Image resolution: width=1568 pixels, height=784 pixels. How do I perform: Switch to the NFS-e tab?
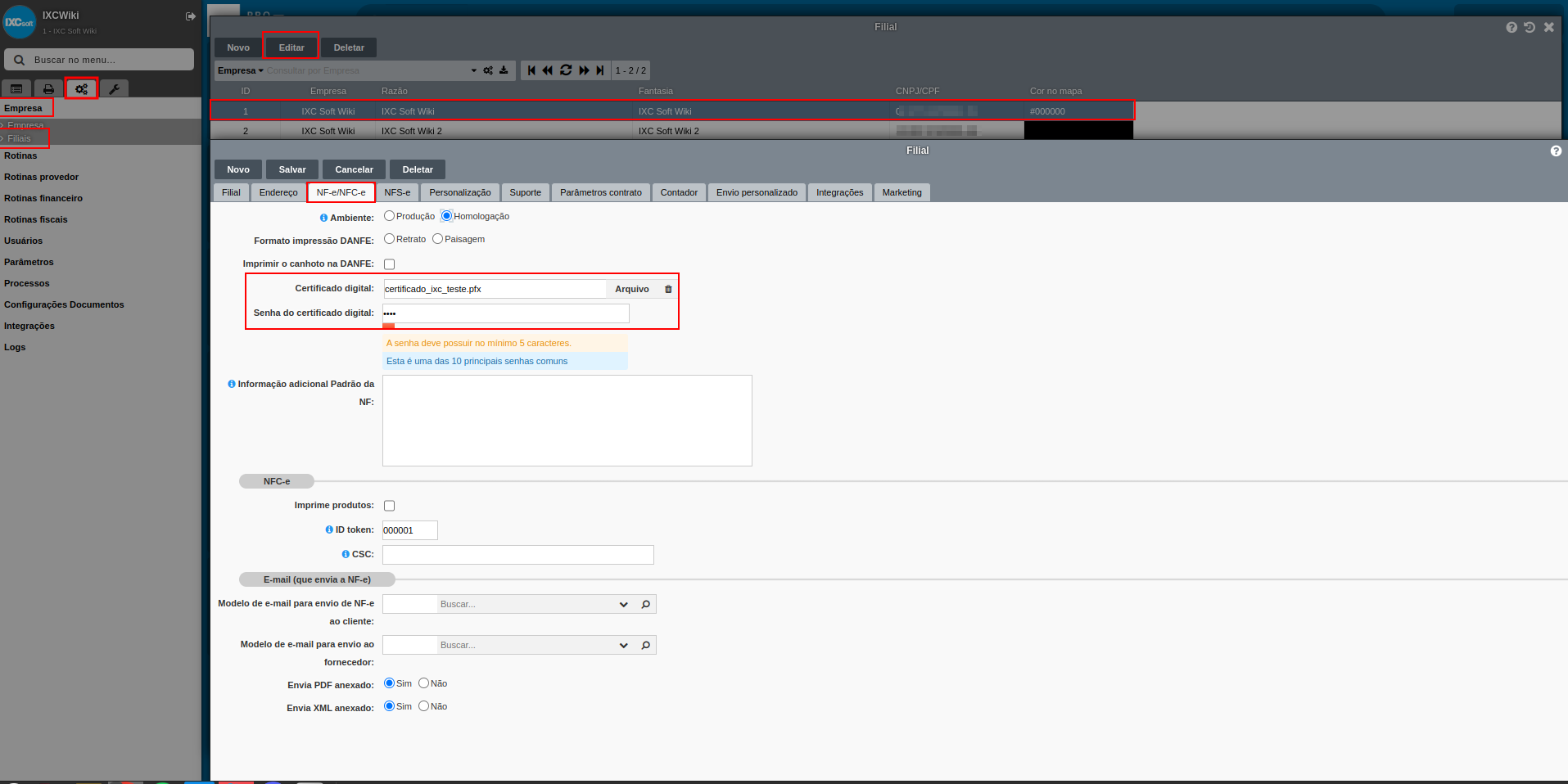[x=397, y=192]
